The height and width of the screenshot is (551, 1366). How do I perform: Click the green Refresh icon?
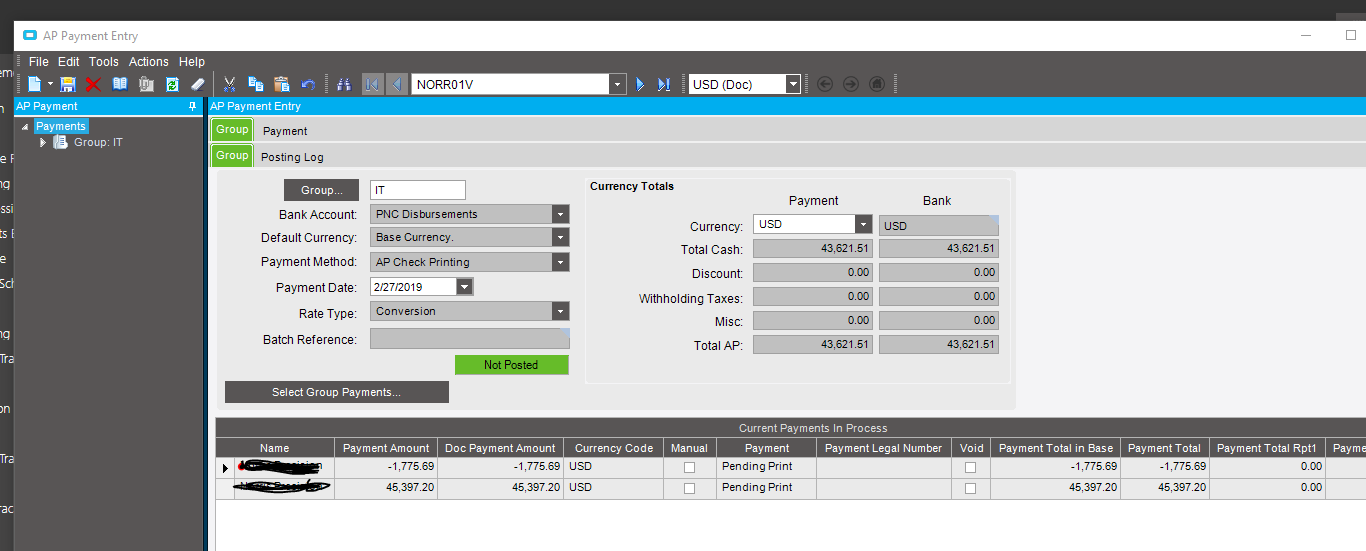tap(172, 85)
